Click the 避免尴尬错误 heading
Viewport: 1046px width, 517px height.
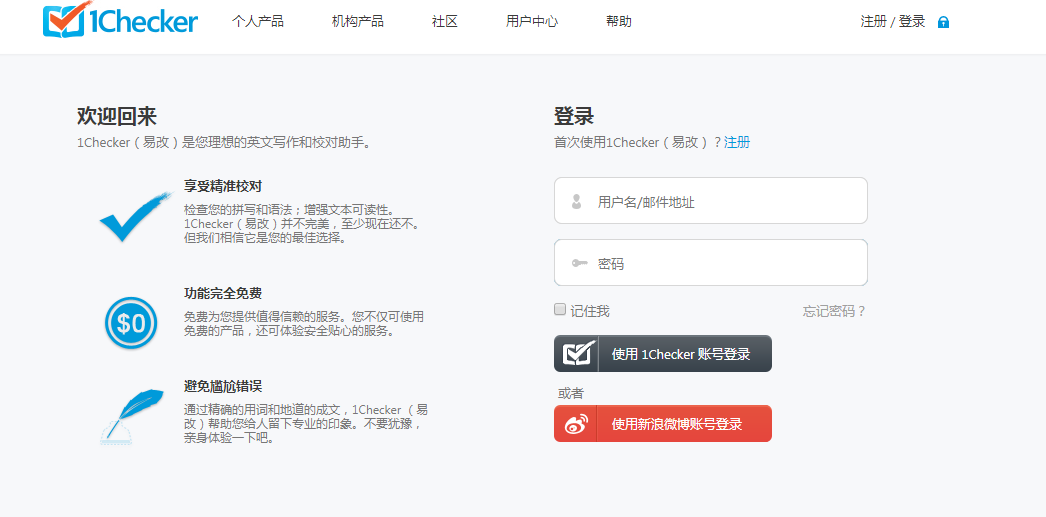click(223, 386)
